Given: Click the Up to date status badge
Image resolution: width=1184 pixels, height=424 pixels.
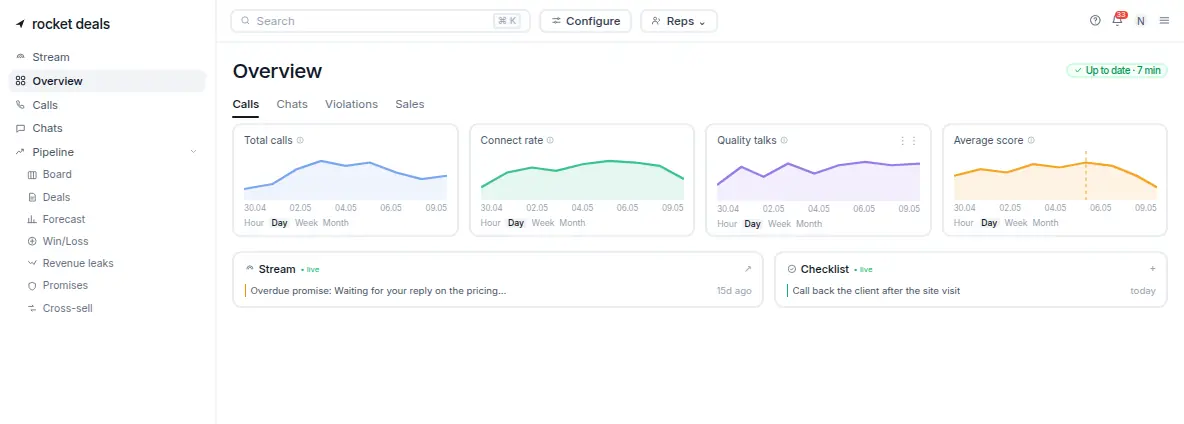Looking at the screenshot, I should pyautogui.click(x=1117, y=70).
